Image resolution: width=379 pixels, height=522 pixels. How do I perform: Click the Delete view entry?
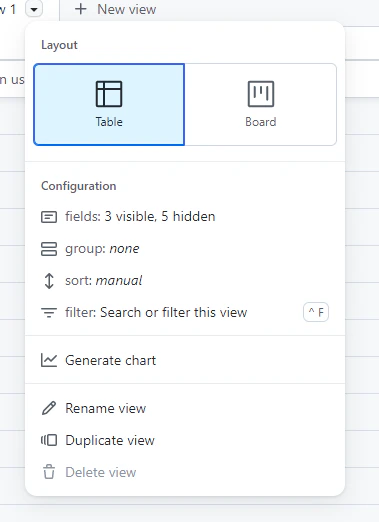(185, 472)
